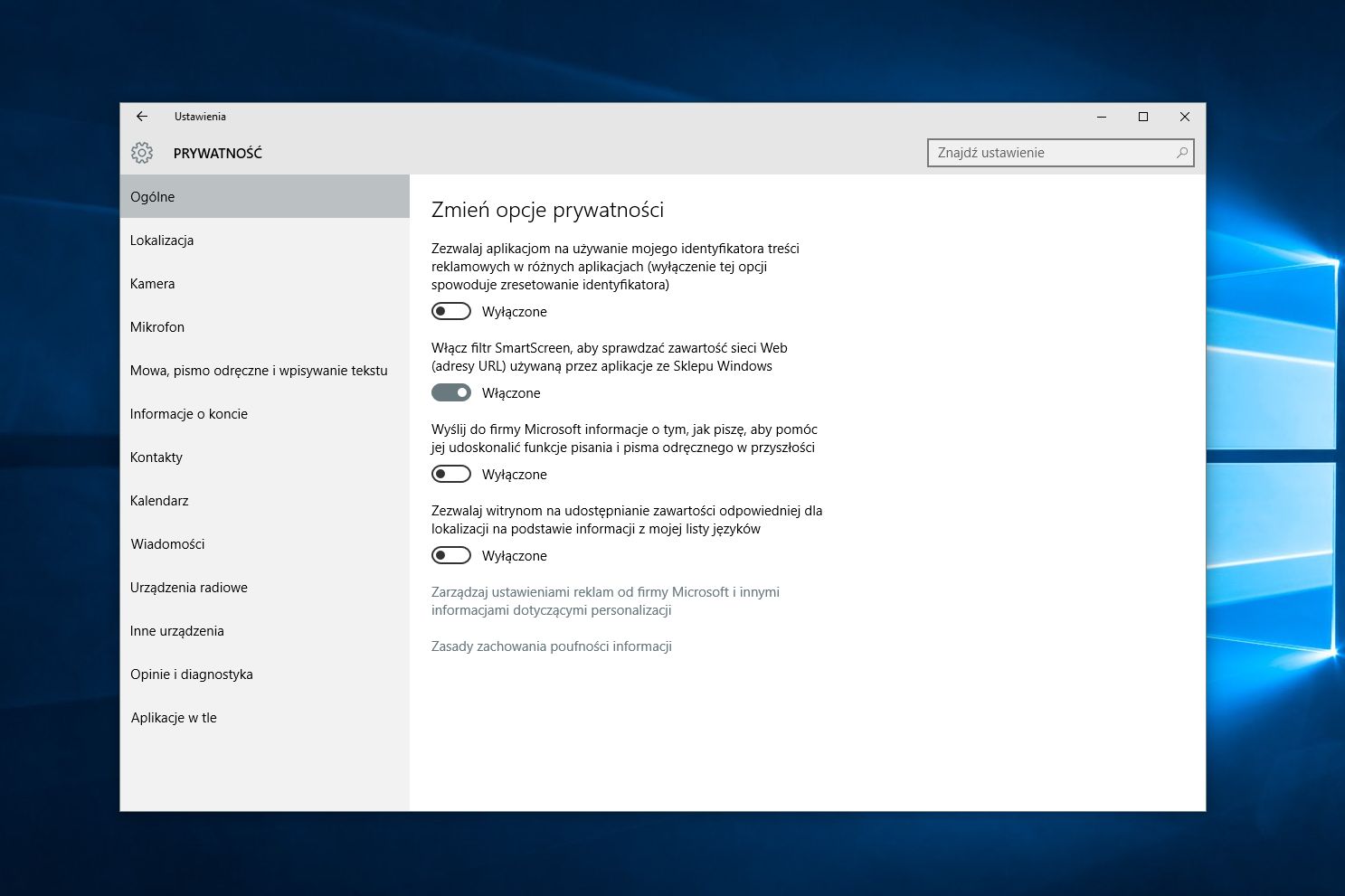1345x896 pixels.
Task: Open the Wiadomości category
Action: tap(265, 544)
